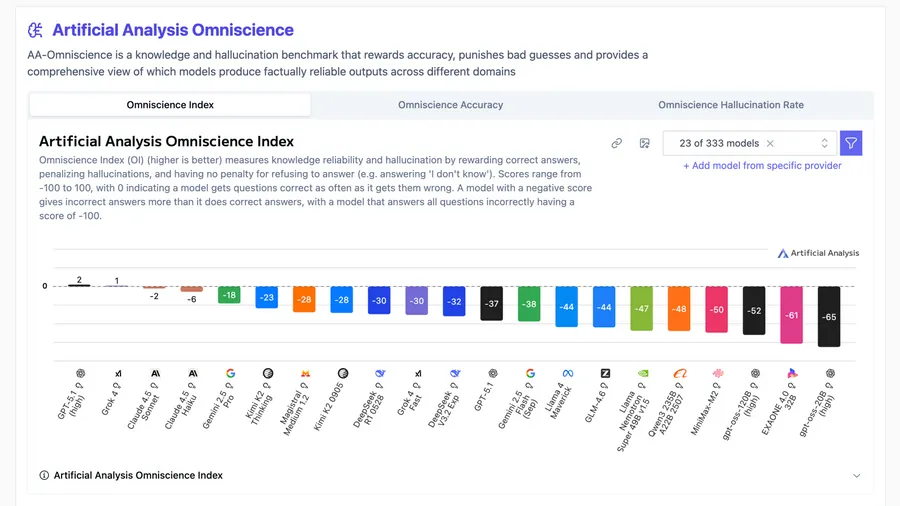This screenshot has height=506, width=900.
Task: Select the Omniscience Index tab
Action: pos(170,105)
